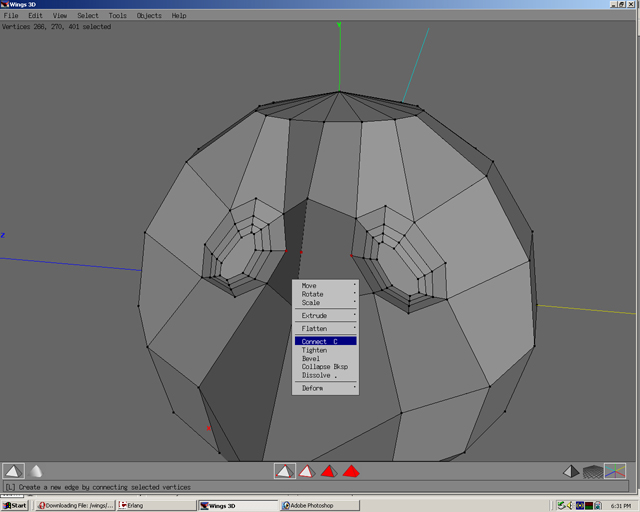Choose Collapse Bksp in the context menu

click(x=325, y=367)
